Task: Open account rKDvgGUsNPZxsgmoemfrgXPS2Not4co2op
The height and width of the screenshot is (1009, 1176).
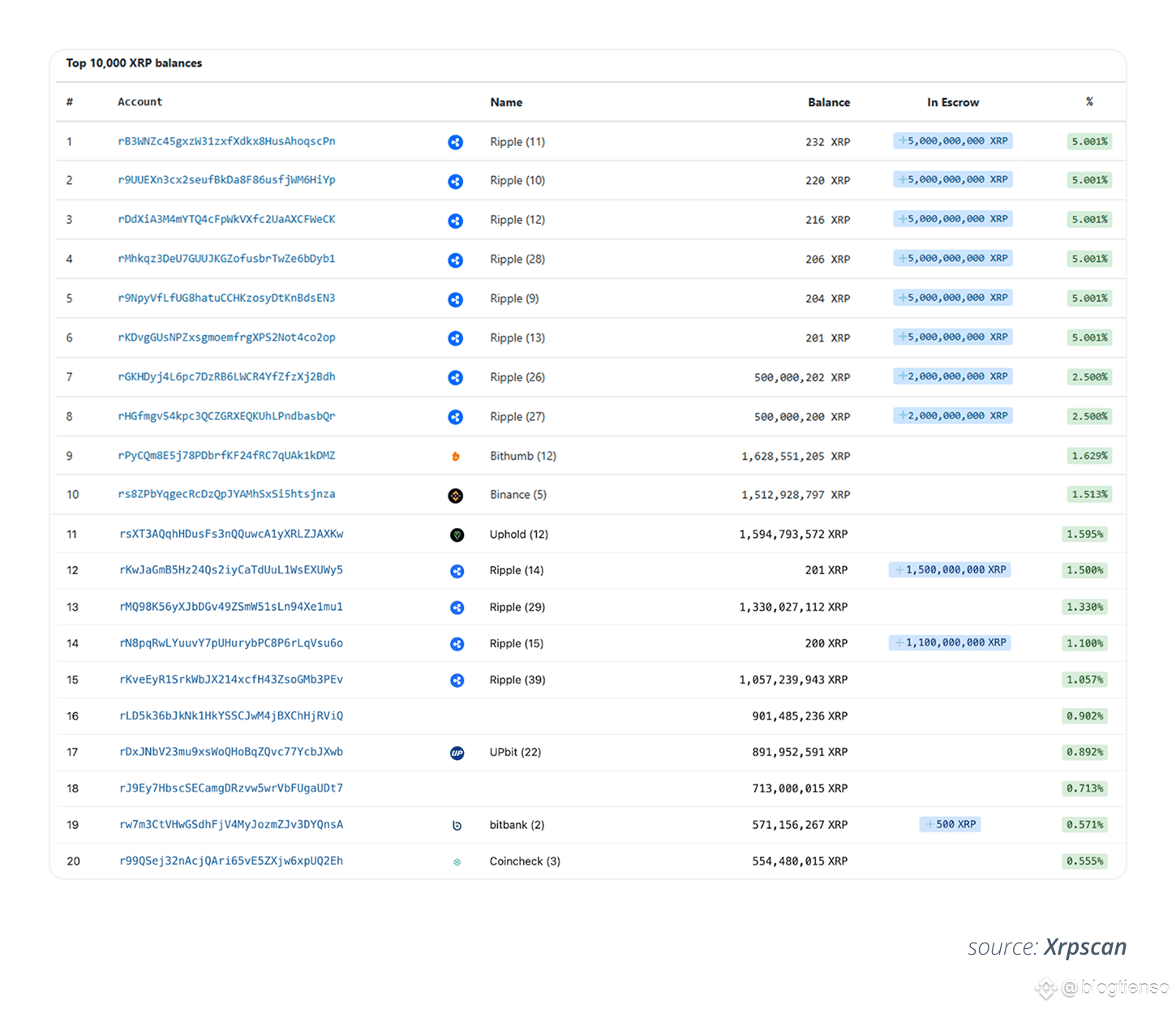Action: pyautogui.click(x=227, y=337)
